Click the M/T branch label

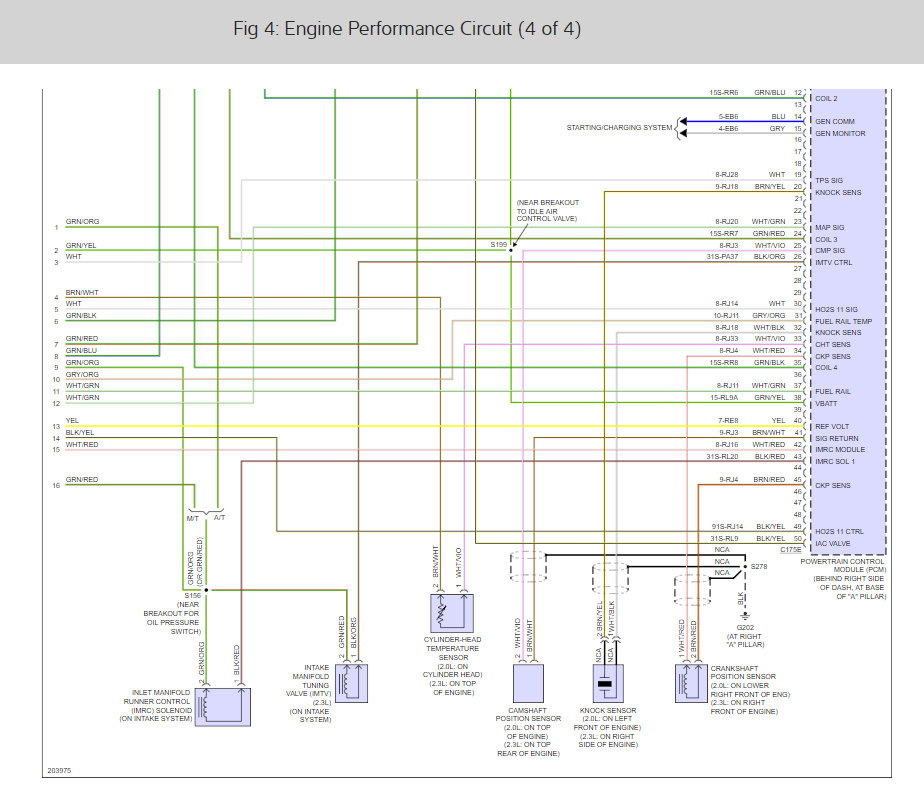pyautogui.click(x=193, y=519)
